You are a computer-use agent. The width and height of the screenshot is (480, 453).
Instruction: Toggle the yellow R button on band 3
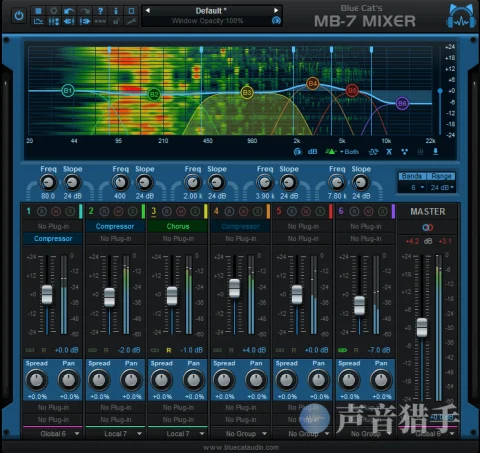pyautogui.click(x=169, y=350)
